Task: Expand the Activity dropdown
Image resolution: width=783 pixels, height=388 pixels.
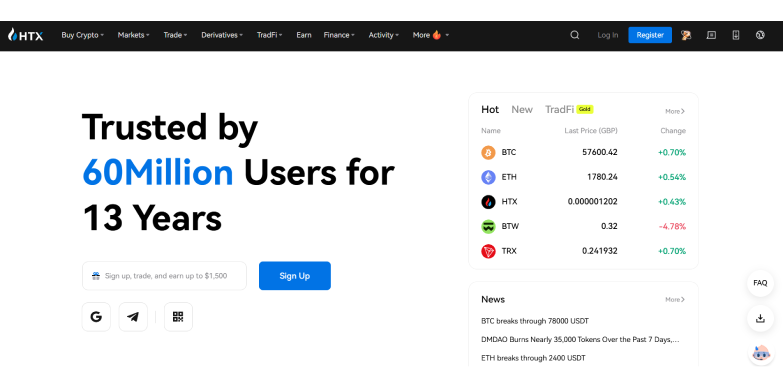Action: tap(384, 35)
